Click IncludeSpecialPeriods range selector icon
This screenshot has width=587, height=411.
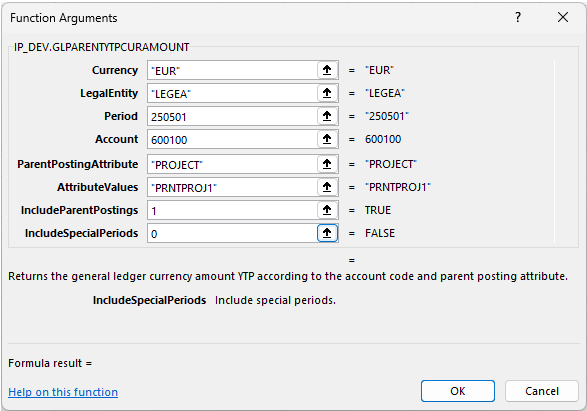327,233
